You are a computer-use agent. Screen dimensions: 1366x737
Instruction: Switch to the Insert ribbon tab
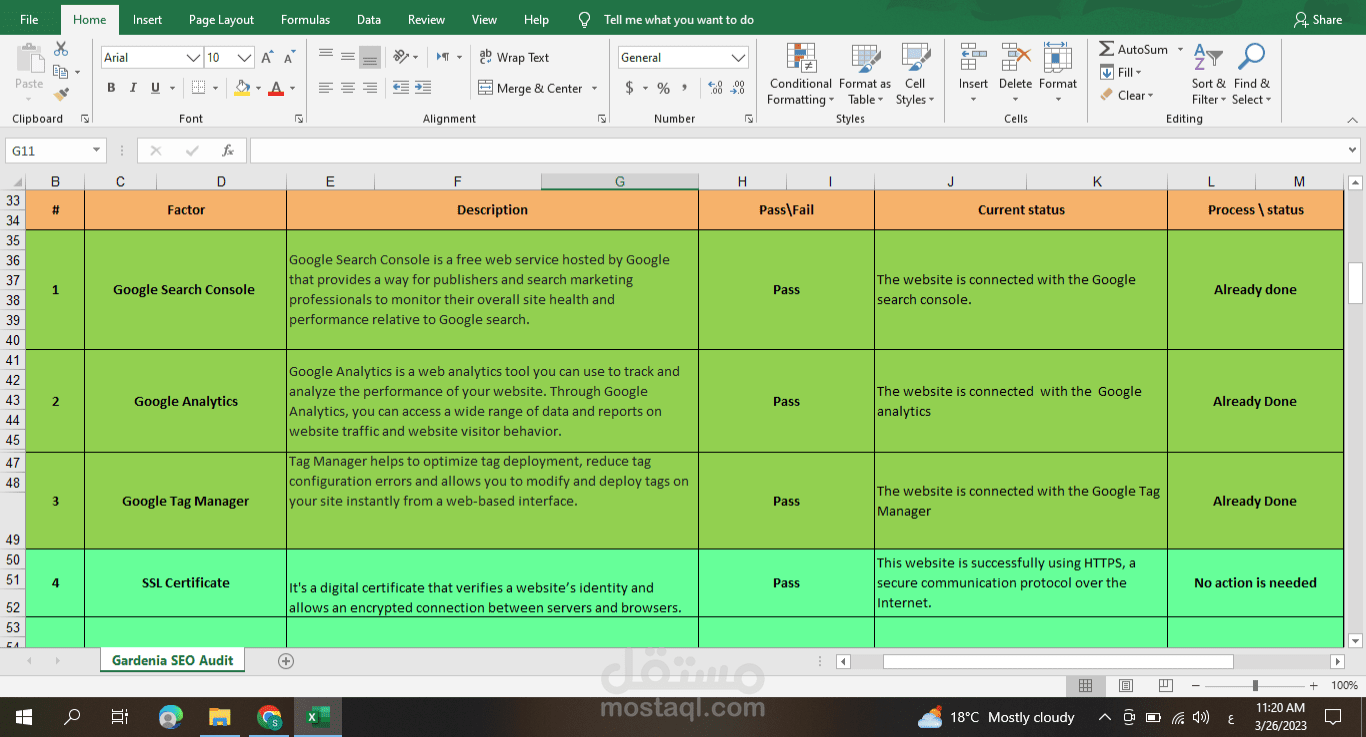[x=147, y=19]
